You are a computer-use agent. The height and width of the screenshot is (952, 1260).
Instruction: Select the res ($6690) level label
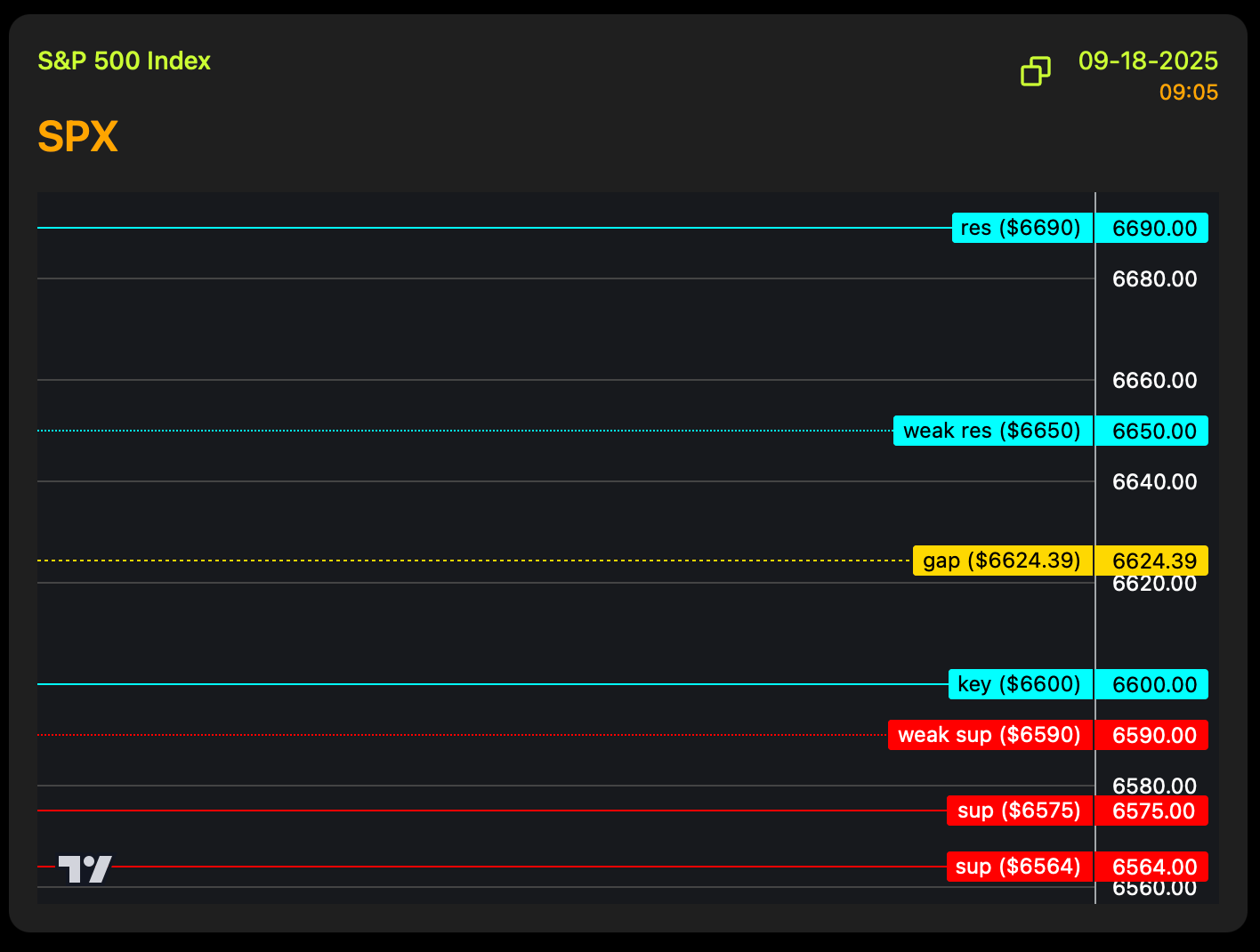(x=1022, y=228)
